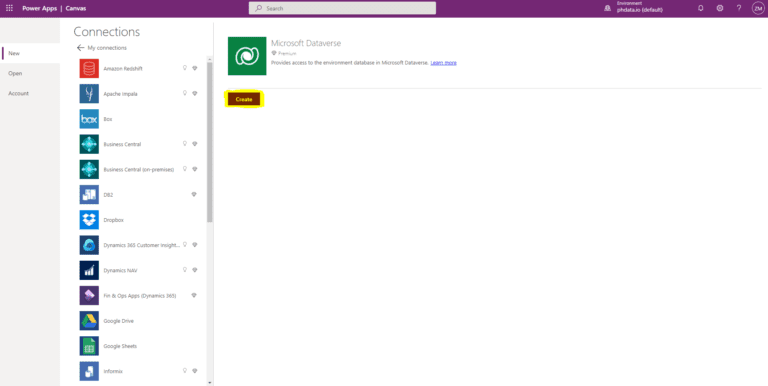This screenshot has width=768, height=386.
Task: Select the DB2 connector icon
Action: [89, 194]
